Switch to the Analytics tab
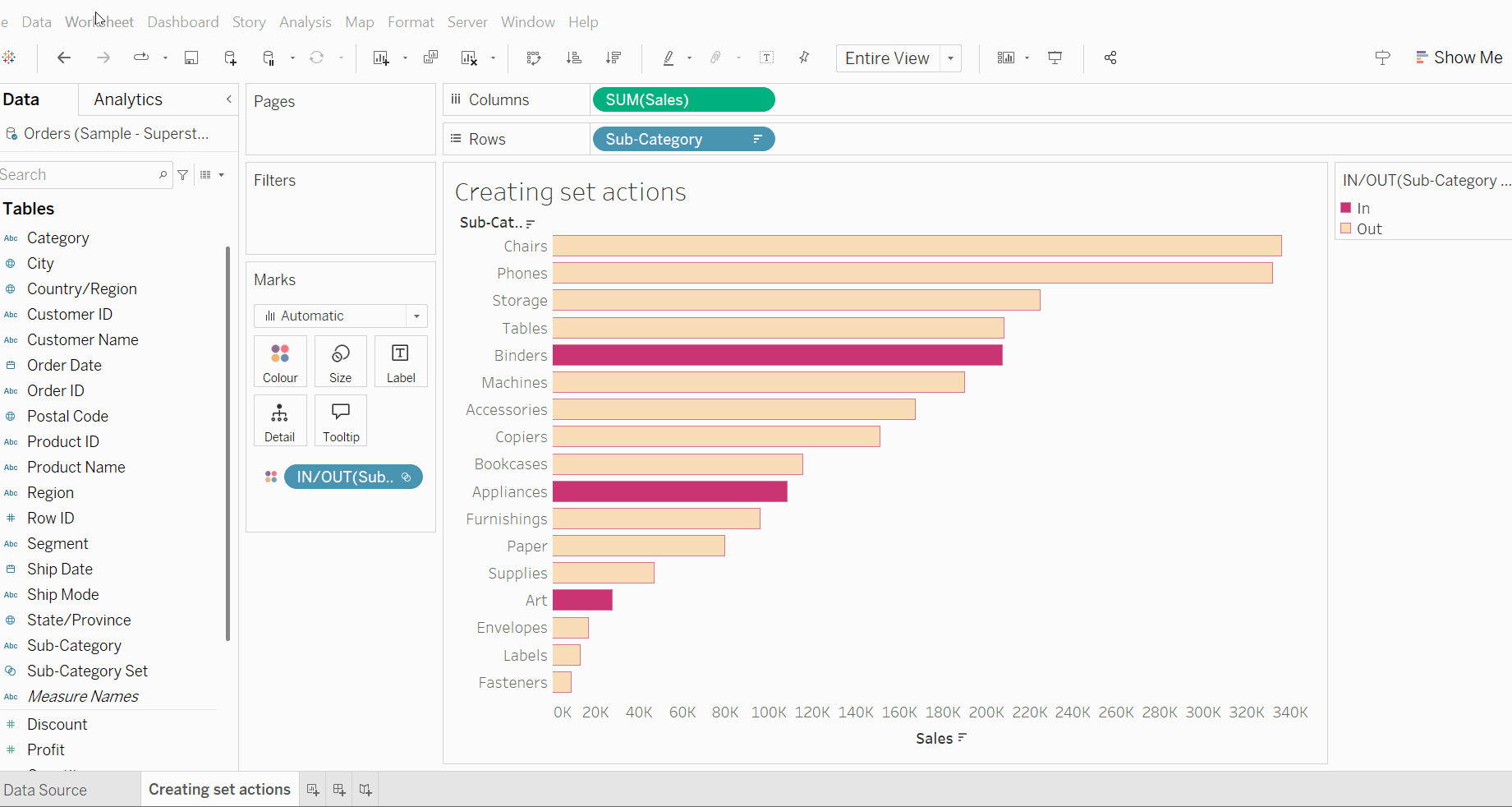 pyautogui.click(x=128, y=99)
